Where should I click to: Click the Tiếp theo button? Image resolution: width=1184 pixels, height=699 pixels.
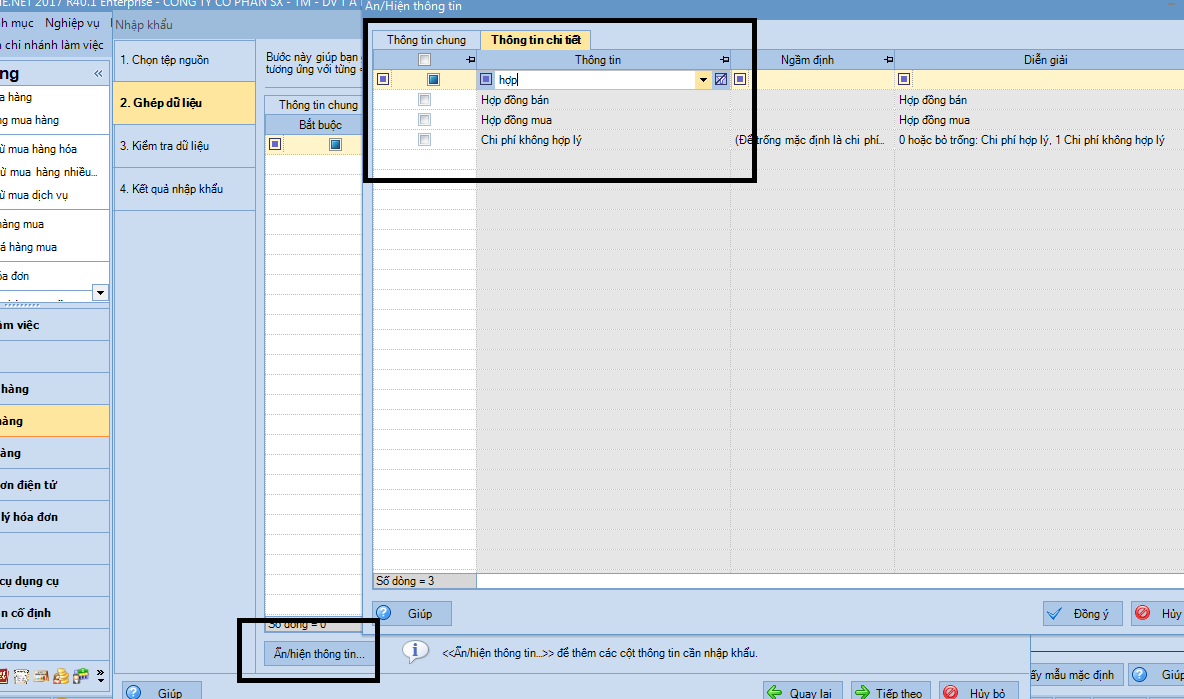(889, 692)
